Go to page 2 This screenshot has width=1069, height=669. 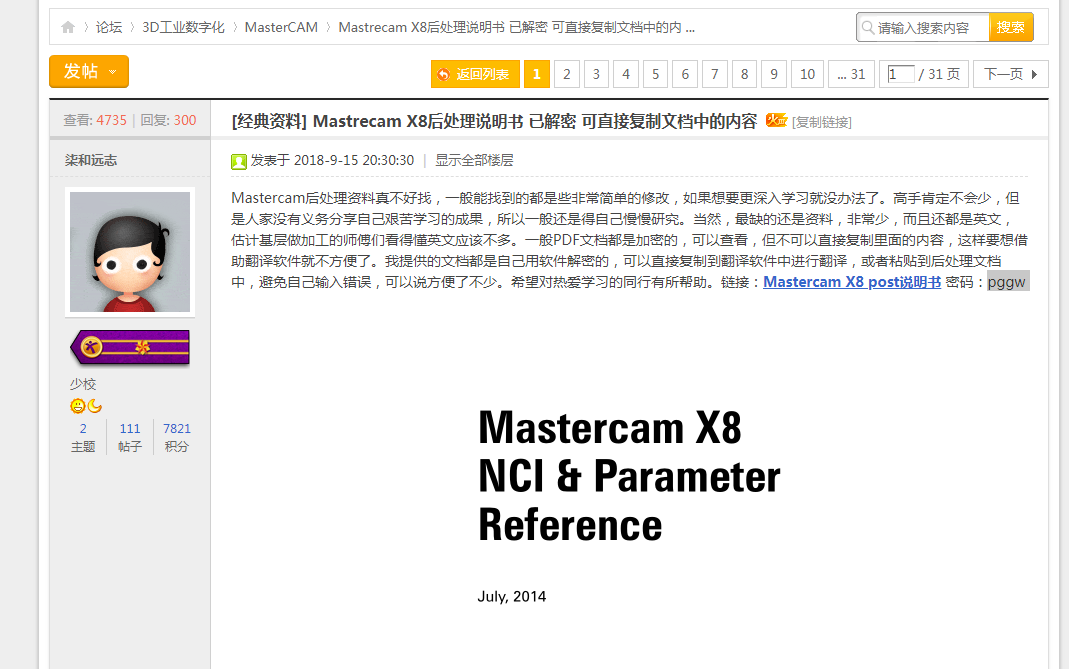(x=567, y=74)
